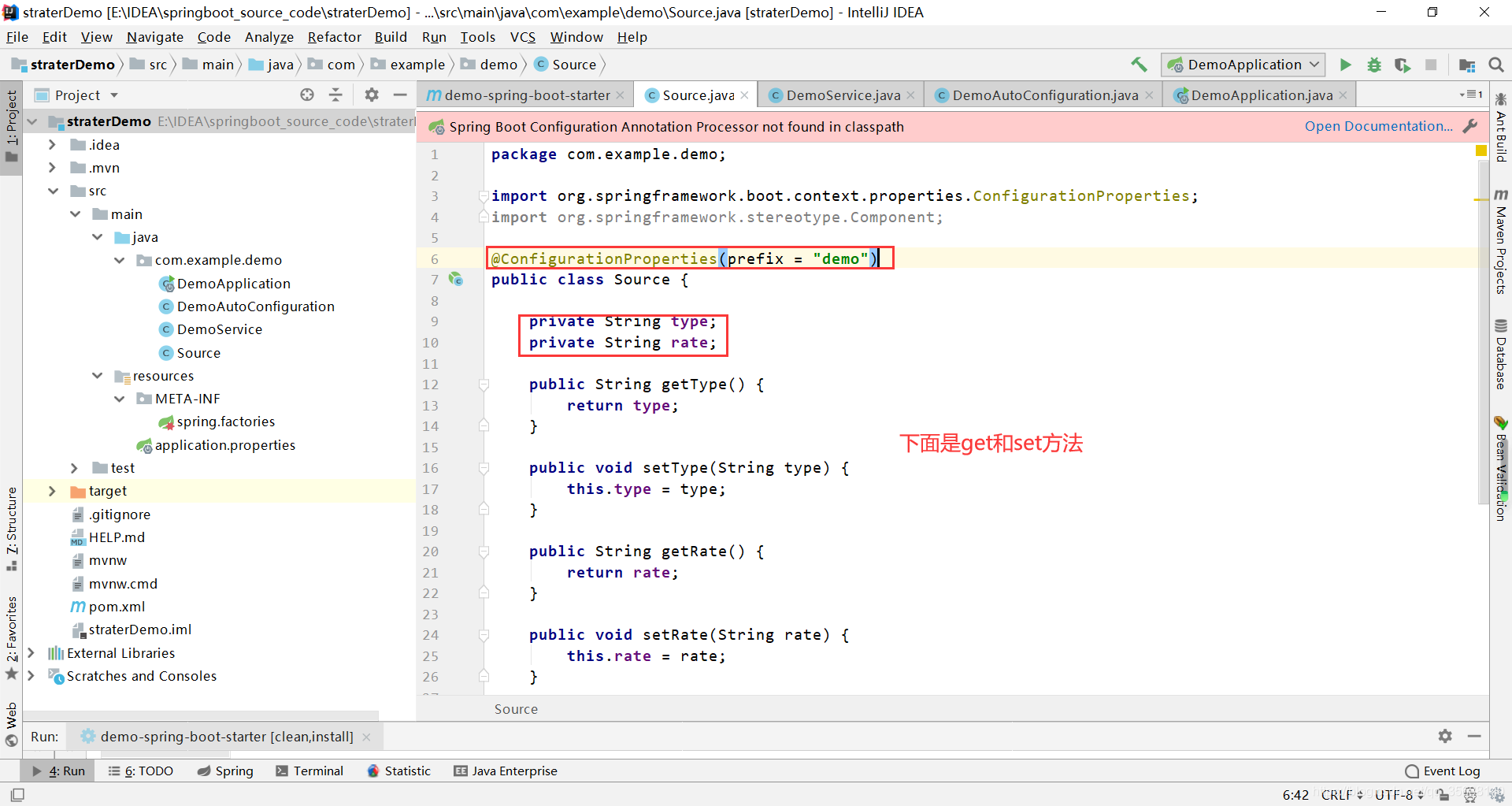The image size is (1512, 806).
Task: Click the Stop process square icon
Action: [x=1431, y=65]
